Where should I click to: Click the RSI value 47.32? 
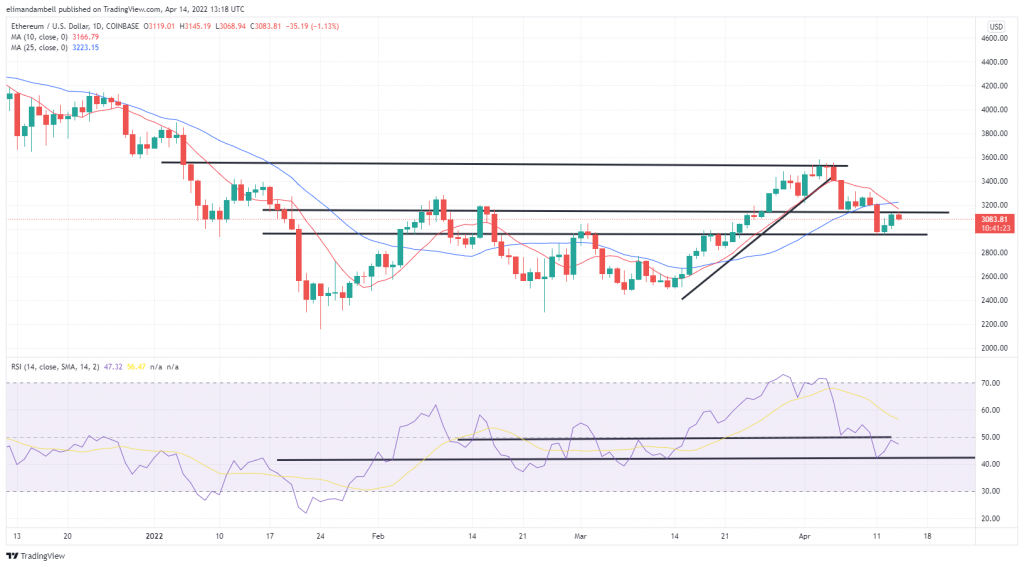113,367
